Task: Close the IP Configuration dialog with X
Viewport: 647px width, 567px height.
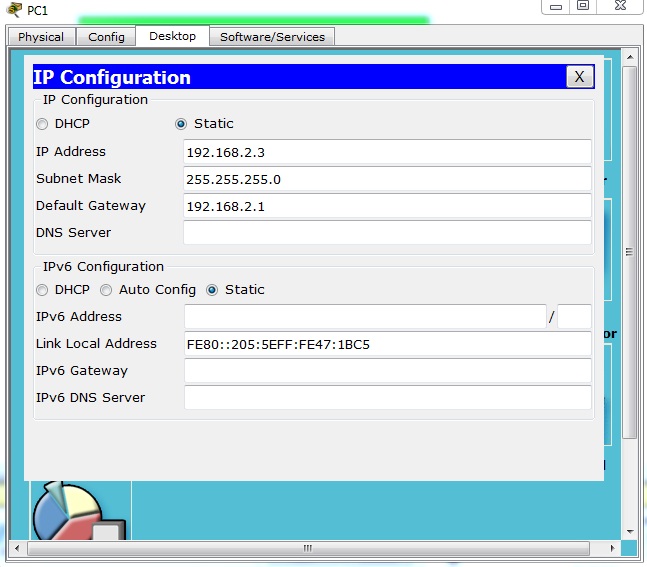Action: click(x=579, y=77)
